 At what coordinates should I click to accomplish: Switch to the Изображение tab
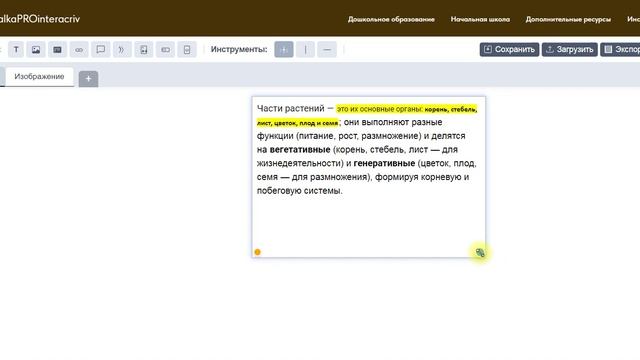[x=39, y=77]
